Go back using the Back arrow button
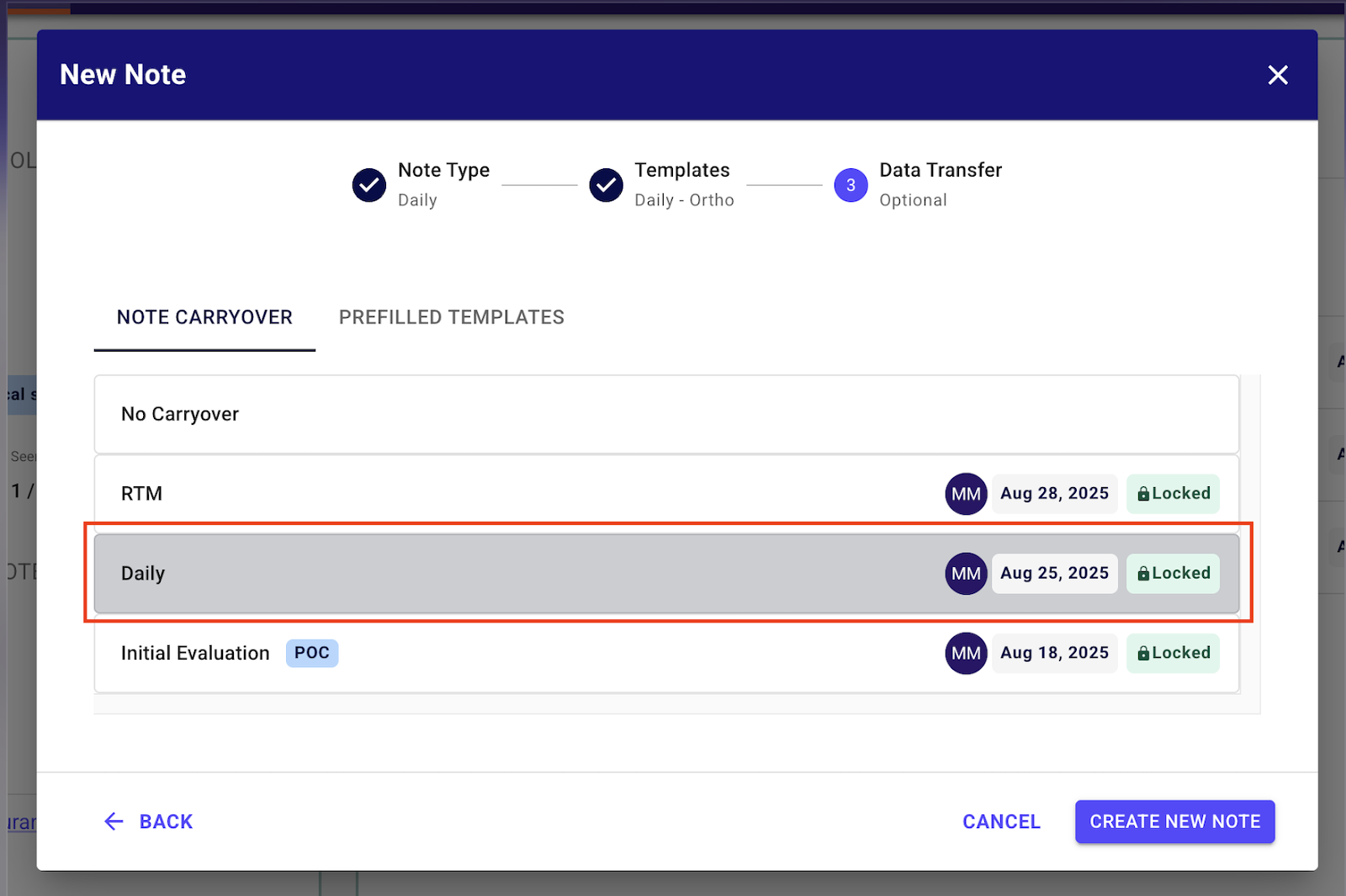1346x896 pixels. point(149,821)
